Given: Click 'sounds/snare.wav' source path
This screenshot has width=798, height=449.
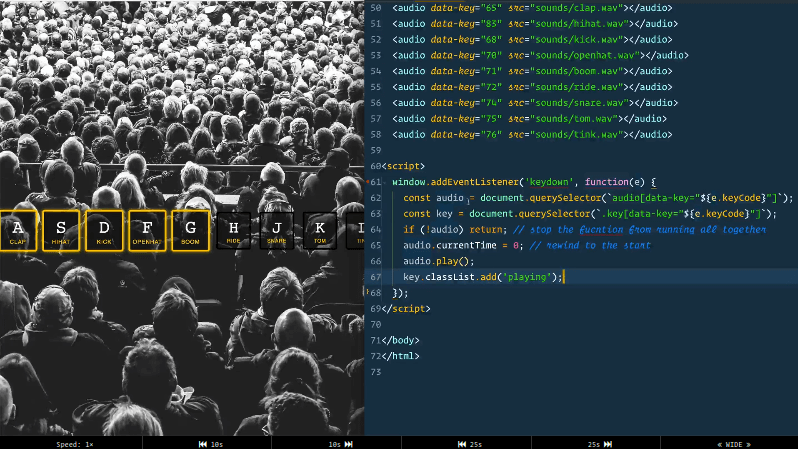Looking at the screenshot, I should pos(582,103).
